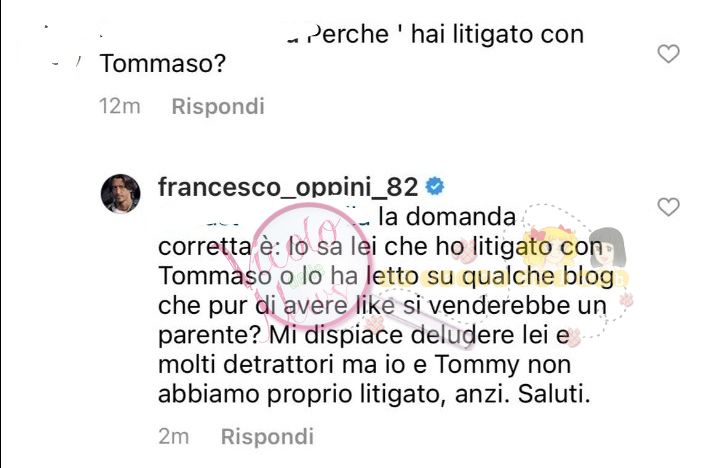The image size is (720, 468).
Task: Click the pink paw print near "un"
Action: (626, 300)
